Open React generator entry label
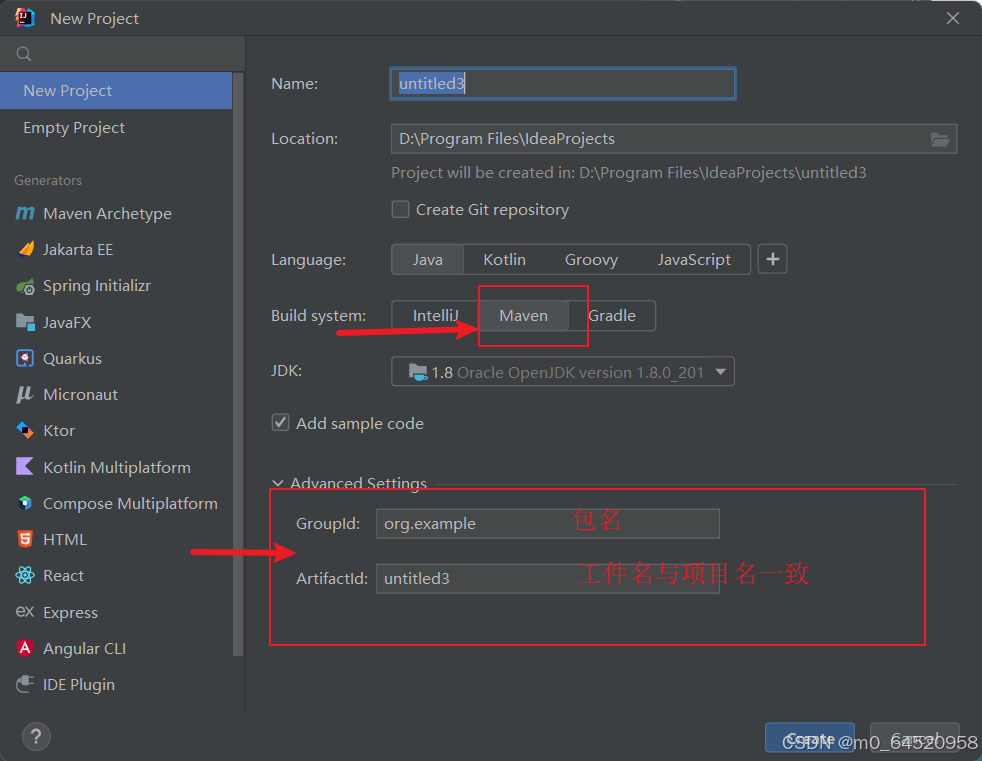Image resolution: width=982 pixels, height=761 pixels. coord(63,576)
